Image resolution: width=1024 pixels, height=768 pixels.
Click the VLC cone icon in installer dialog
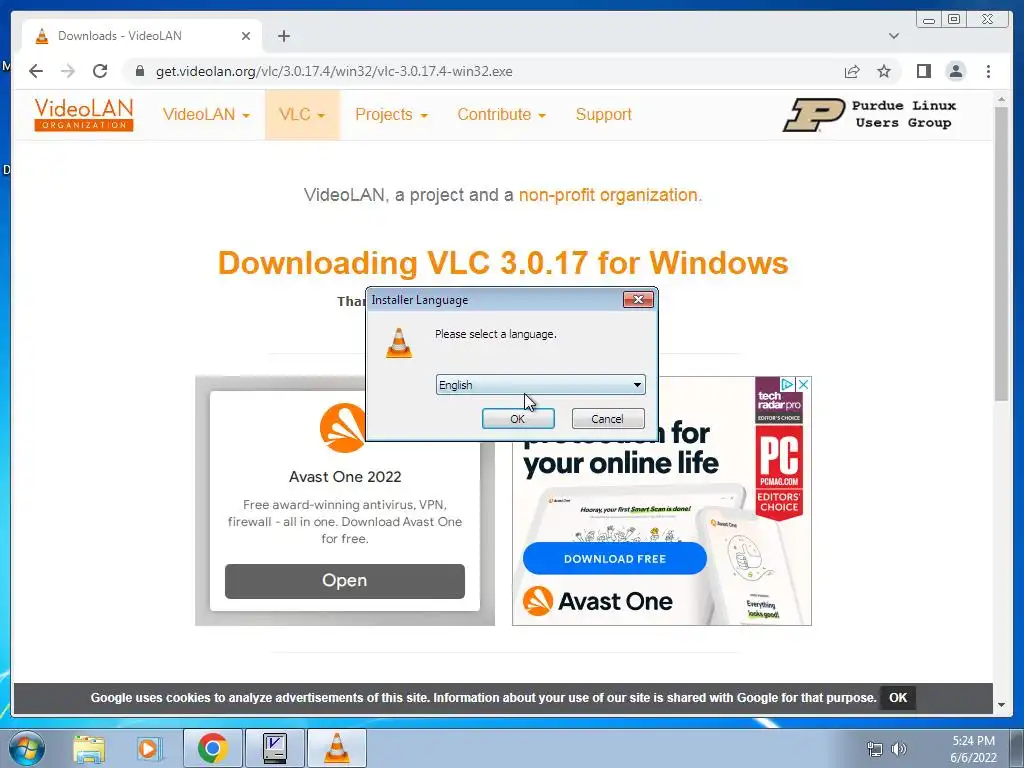pyautogui.click(x=399, y=343)
